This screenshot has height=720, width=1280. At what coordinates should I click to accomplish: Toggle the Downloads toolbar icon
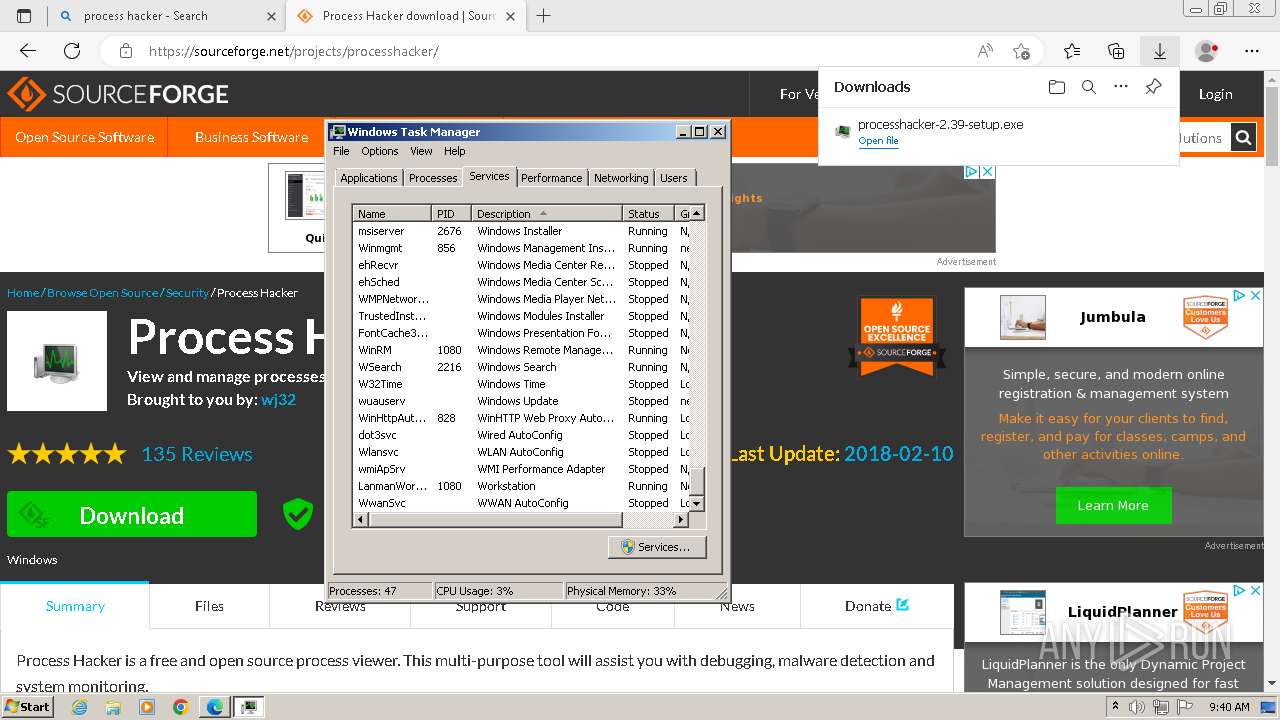click(1160, 51)
